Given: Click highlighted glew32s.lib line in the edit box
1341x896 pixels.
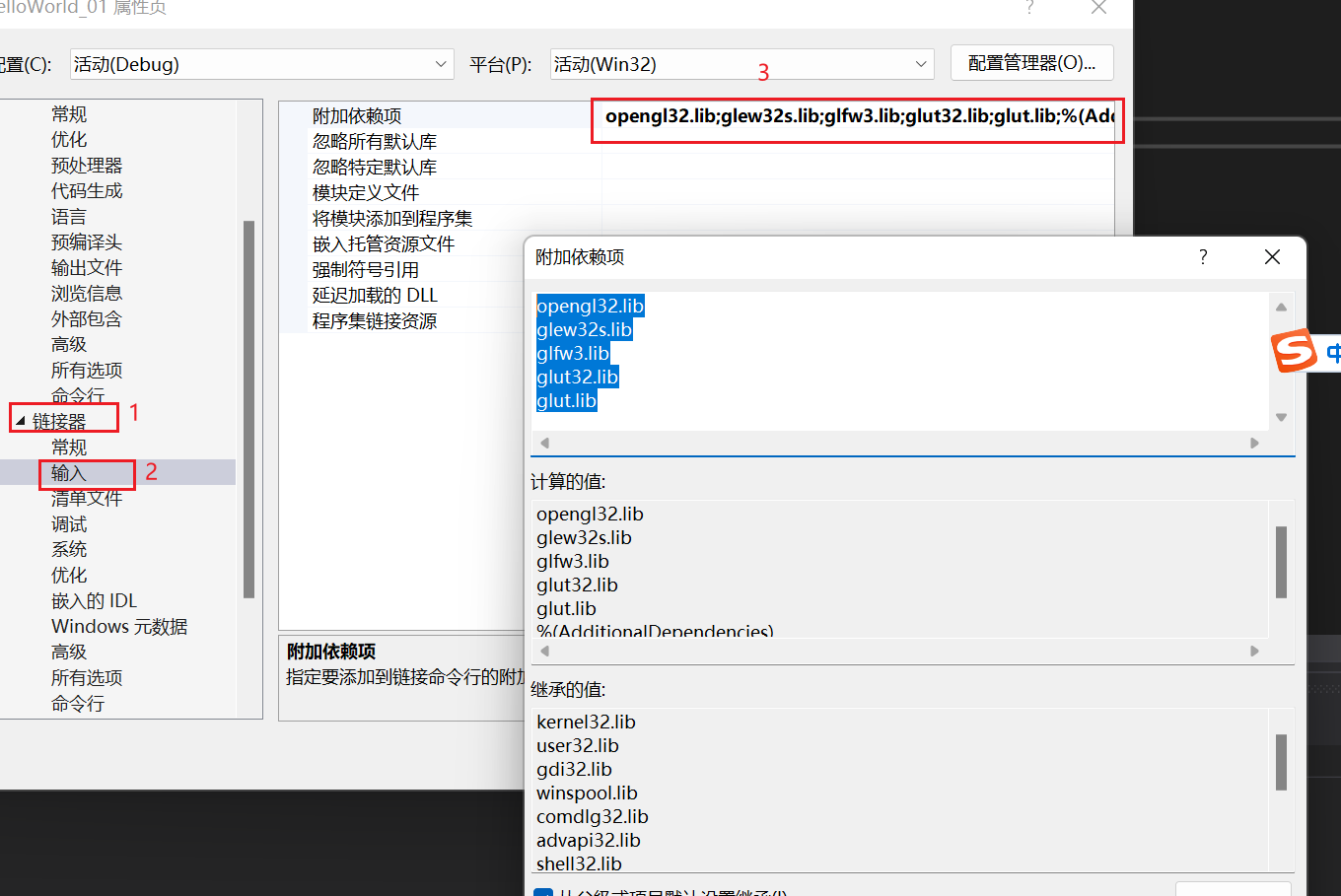Looking at the screenshot, I should point(584,330).
